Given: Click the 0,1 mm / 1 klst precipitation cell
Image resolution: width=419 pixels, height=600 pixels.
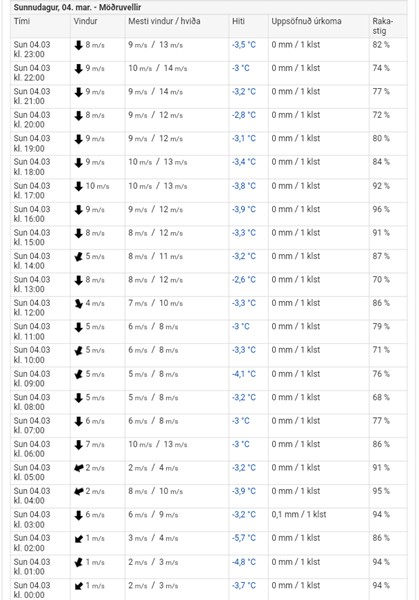Looking at the screenshot, I should [x=299, y=515].
